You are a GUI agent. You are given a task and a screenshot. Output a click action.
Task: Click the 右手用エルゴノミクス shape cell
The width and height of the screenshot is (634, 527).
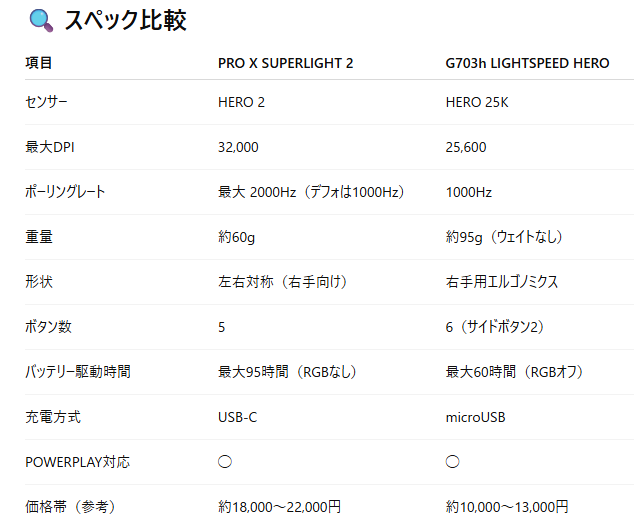(502, 282)
